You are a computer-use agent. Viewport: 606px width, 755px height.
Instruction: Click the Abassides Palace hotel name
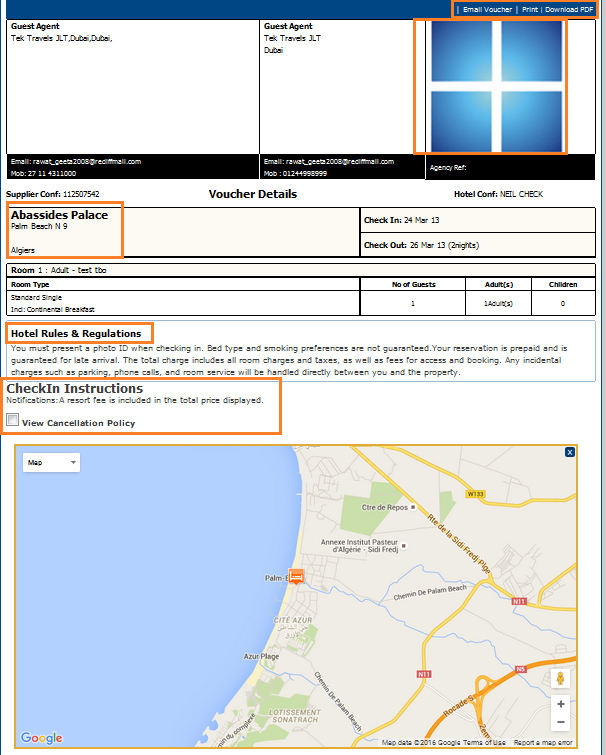click(x=58, y=215)
